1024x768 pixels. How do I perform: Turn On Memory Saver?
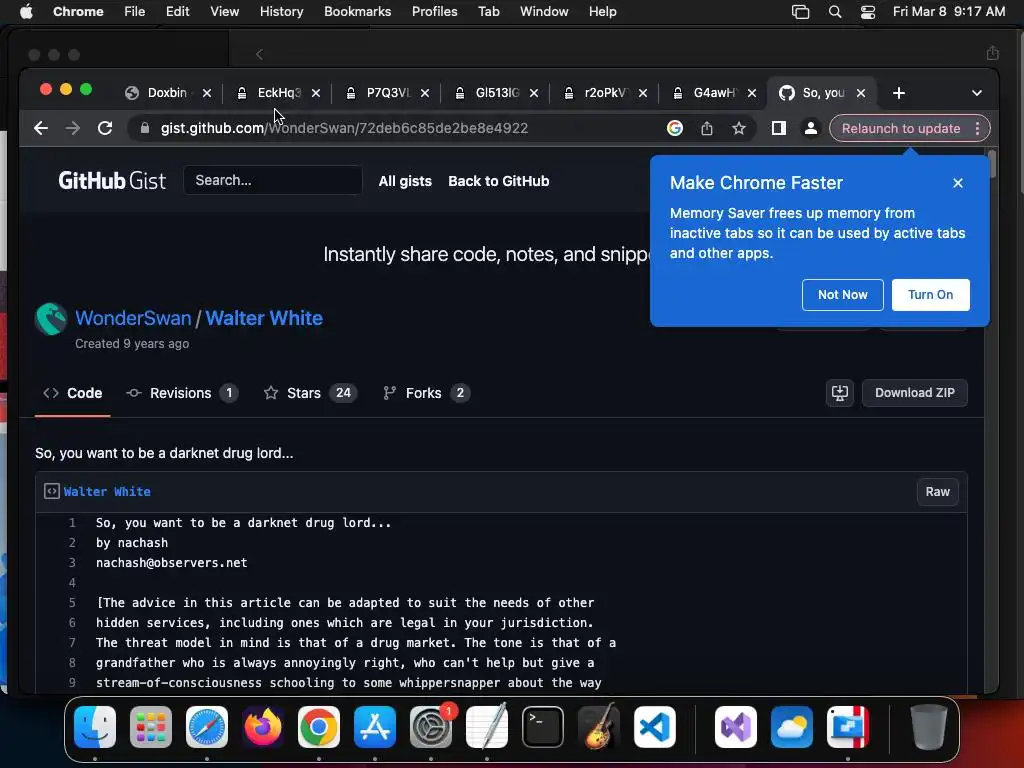pos(931,295)
